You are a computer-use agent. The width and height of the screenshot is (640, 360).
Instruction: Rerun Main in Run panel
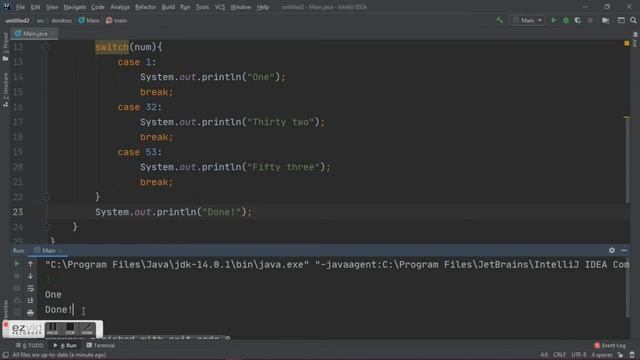tap(17, 264)
